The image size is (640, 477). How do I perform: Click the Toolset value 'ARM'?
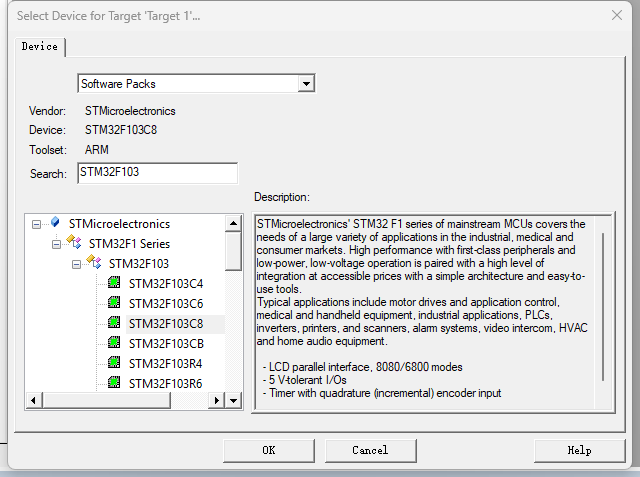[x=97, y=150]
